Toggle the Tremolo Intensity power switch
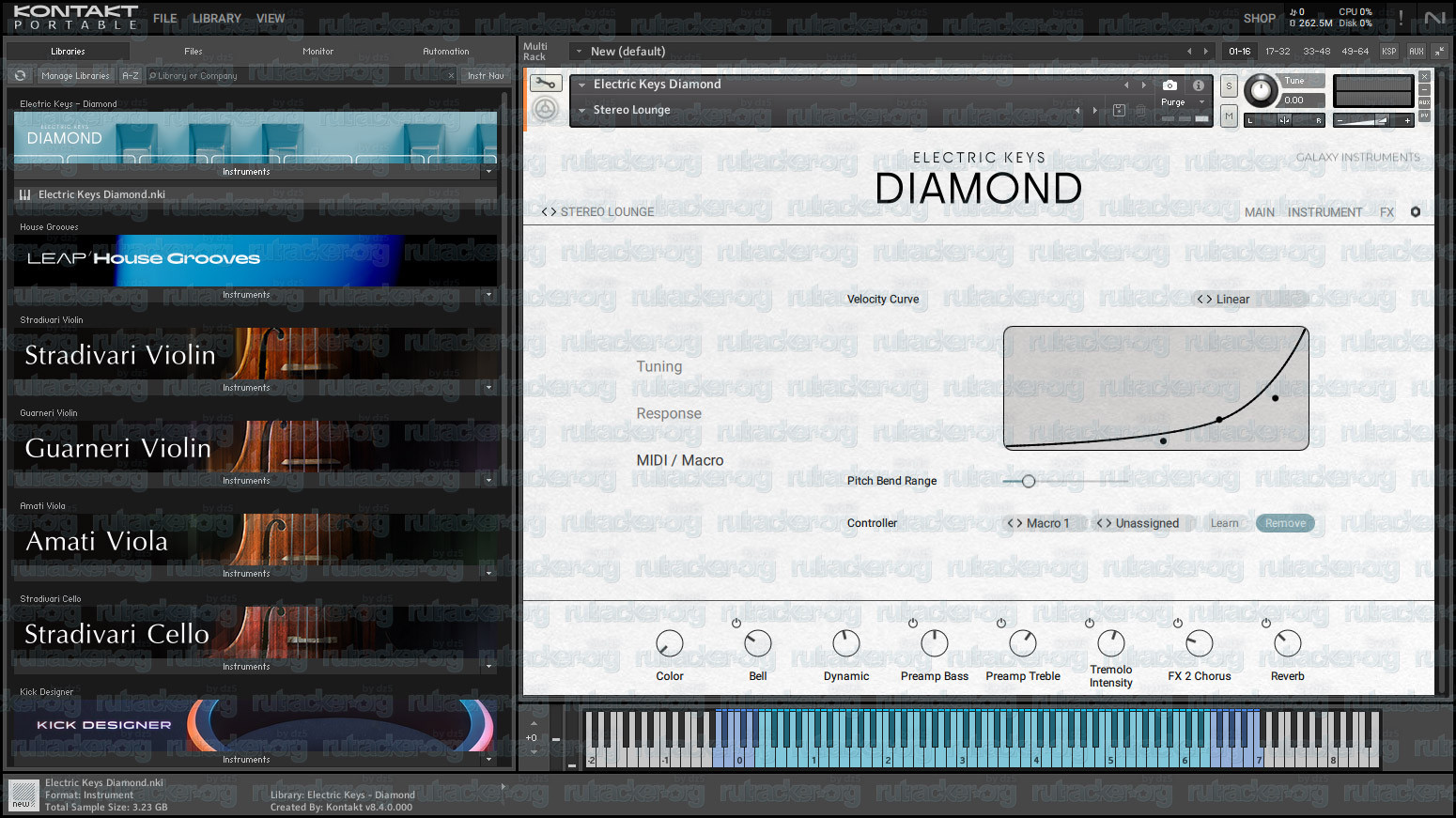This screenshot has height=818, width=1456. point(1090,623)
